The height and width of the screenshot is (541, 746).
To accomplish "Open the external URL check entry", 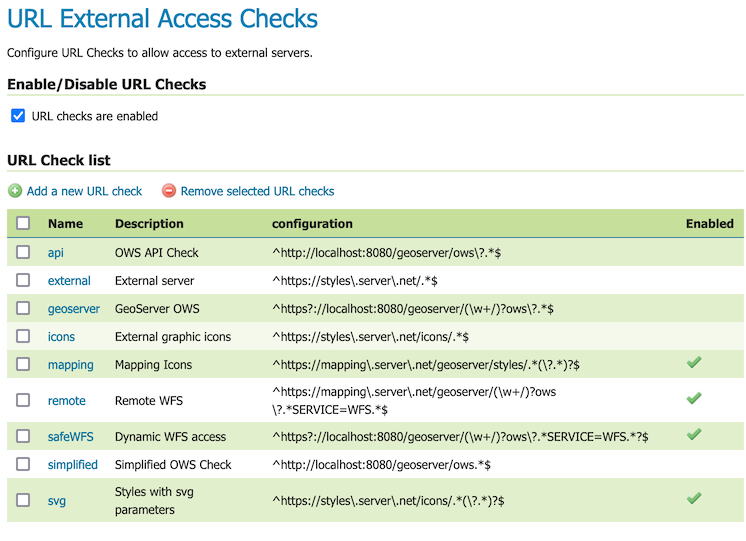I will click(x=69, y=281).
